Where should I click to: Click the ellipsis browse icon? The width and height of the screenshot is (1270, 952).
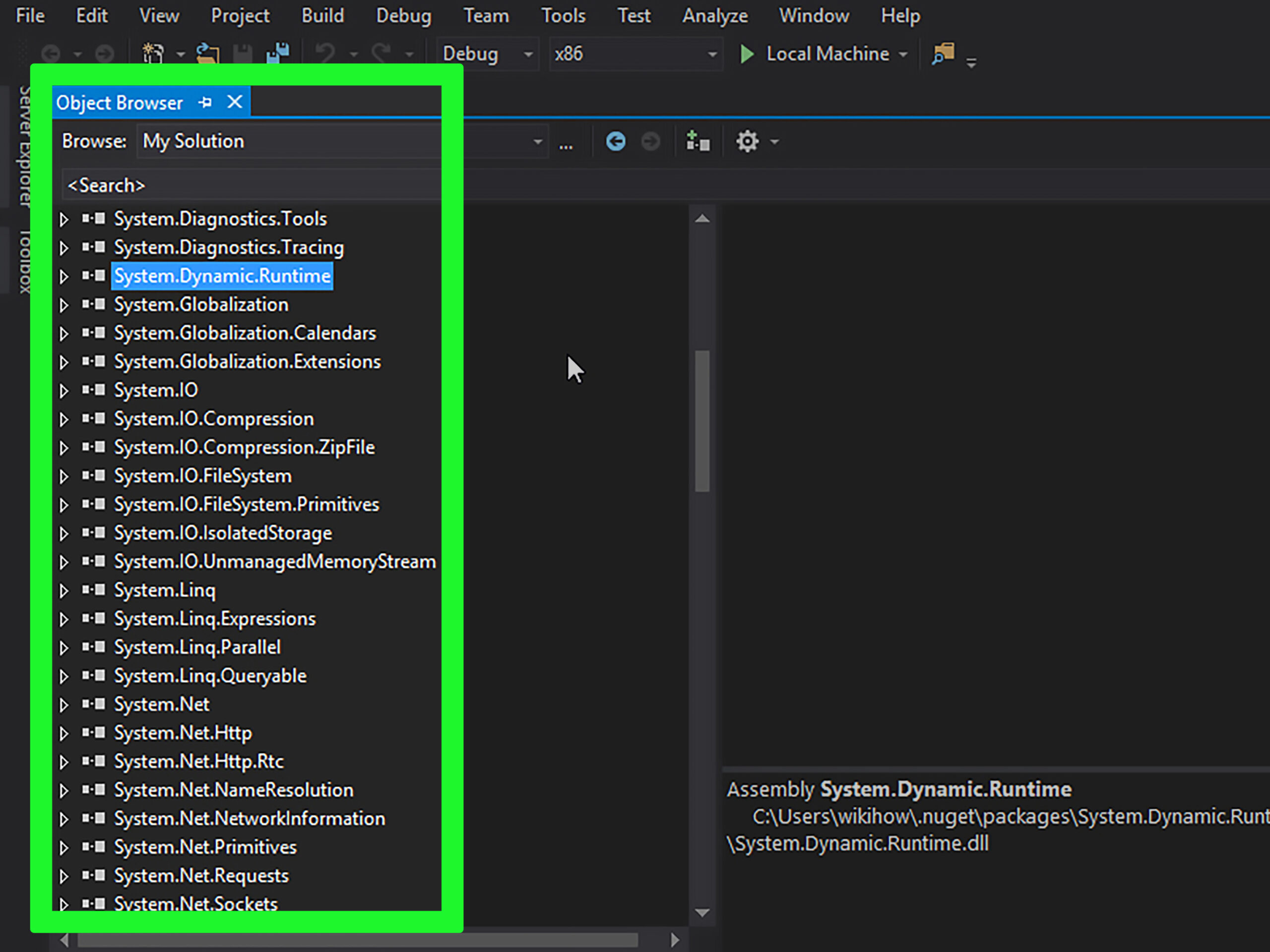tap(566, 141)
